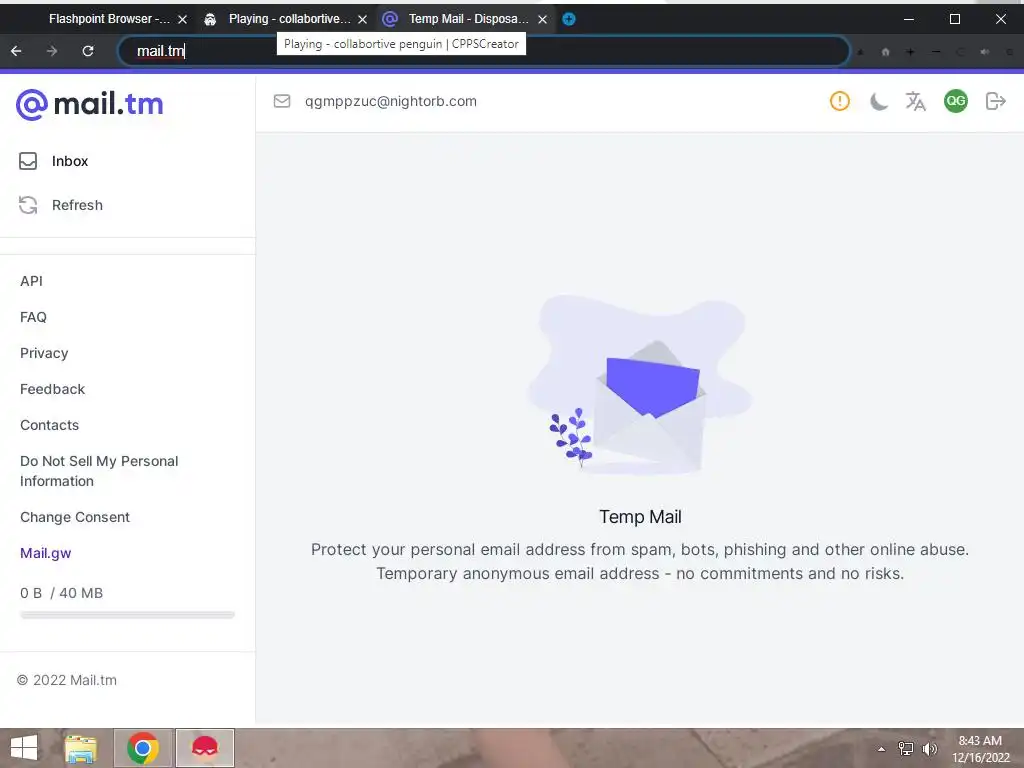The height and width of the screenshot is (768, 1024).
Task: Open the network tray icon
Action: pos(905,749)
